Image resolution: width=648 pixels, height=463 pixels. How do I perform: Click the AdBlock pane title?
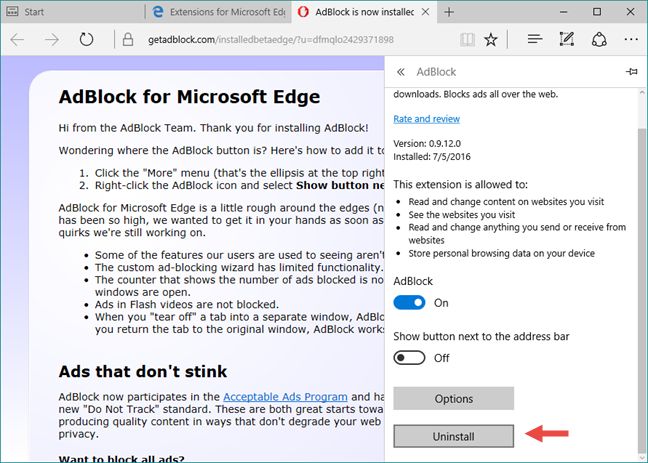(x=436, y=72)
